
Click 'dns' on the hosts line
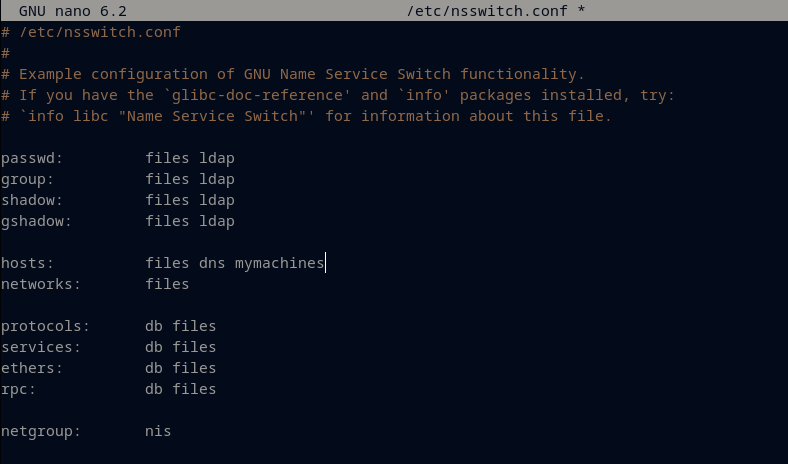pyautogui.click(x=212, y=263)
